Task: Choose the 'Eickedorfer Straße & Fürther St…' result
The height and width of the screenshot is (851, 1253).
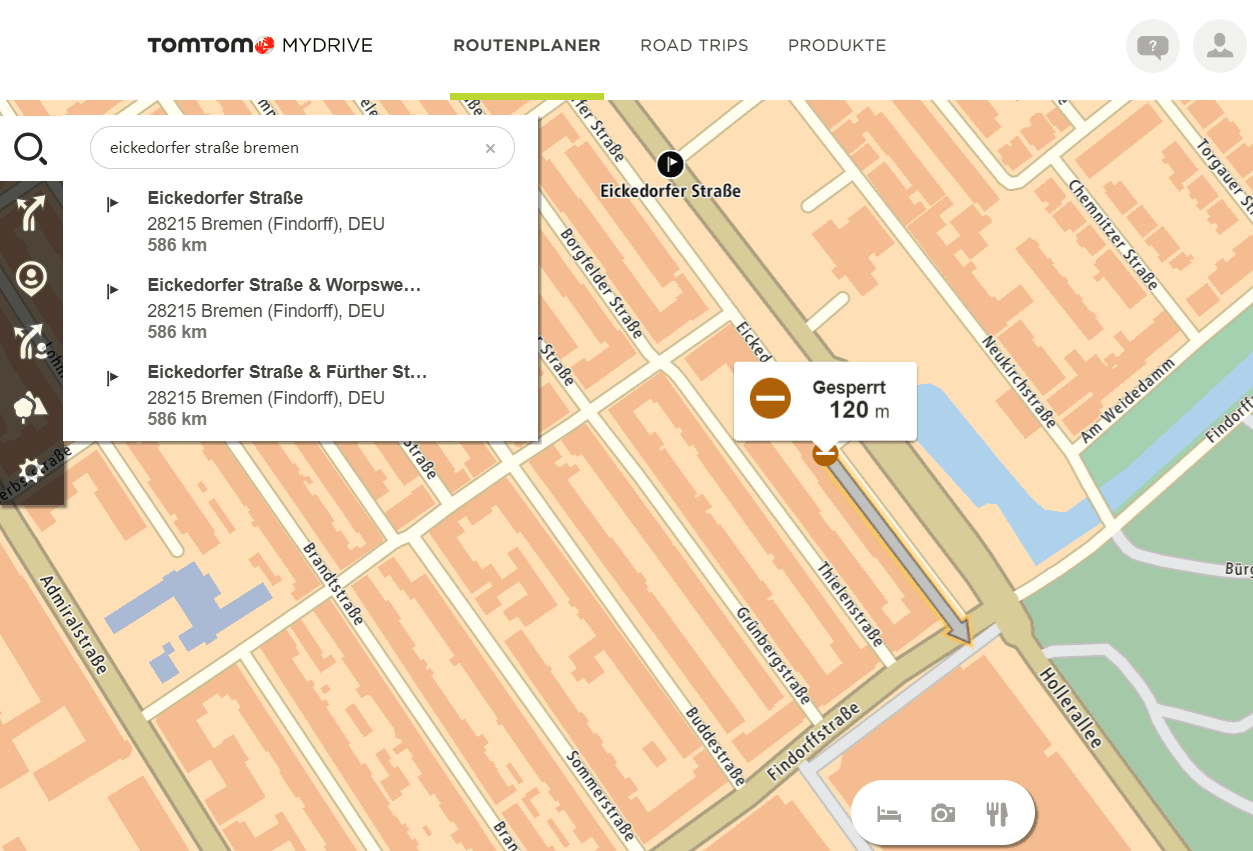Action: tap(287, 372)
